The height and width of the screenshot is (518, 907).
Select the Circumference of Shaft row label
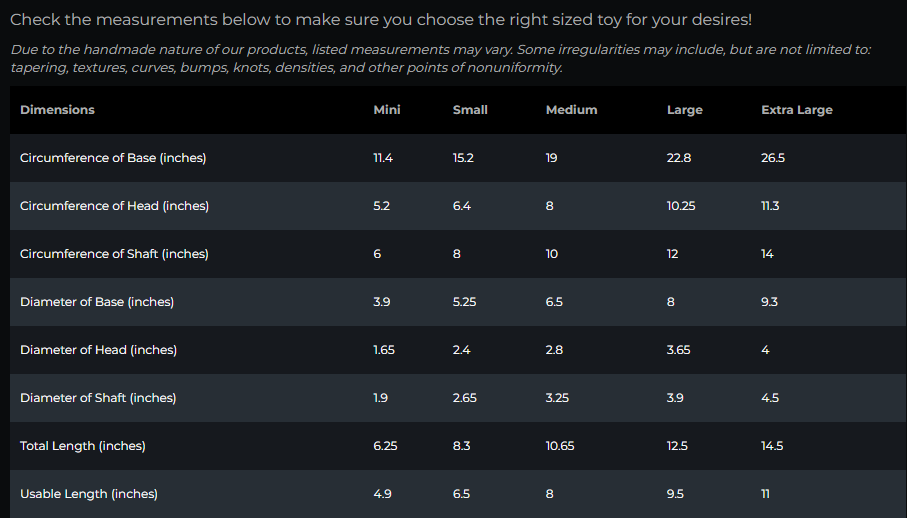[x=114, y=254]
